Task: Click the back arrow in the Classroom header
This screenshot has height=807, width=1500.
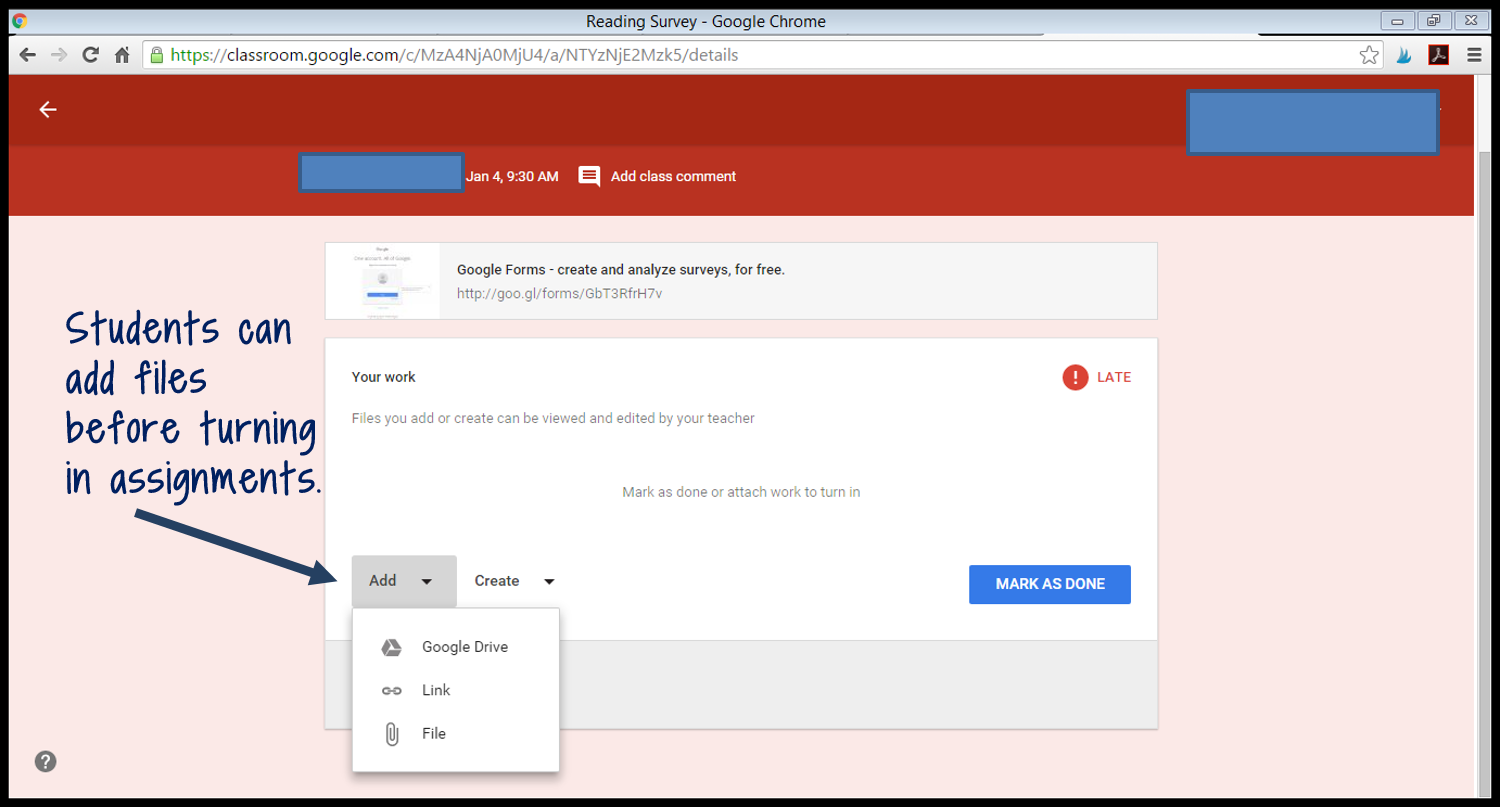Action: coord(47,109)
